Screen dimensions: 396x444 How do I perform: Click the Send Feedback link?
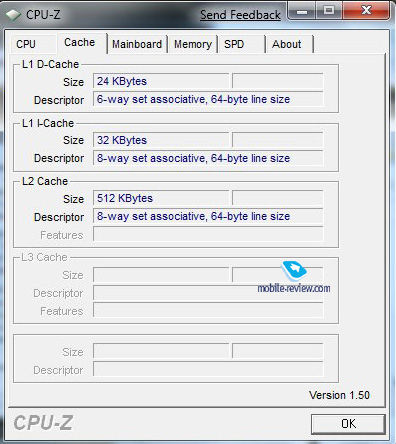[x=240, y=15]
